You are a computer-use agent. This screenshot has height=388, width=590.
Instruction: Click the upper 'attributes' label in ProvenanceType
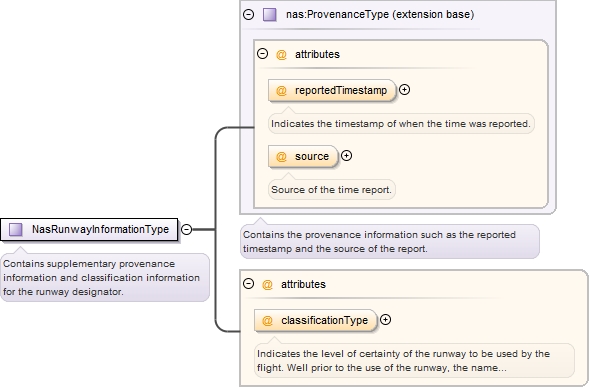[x=317, y=54]
